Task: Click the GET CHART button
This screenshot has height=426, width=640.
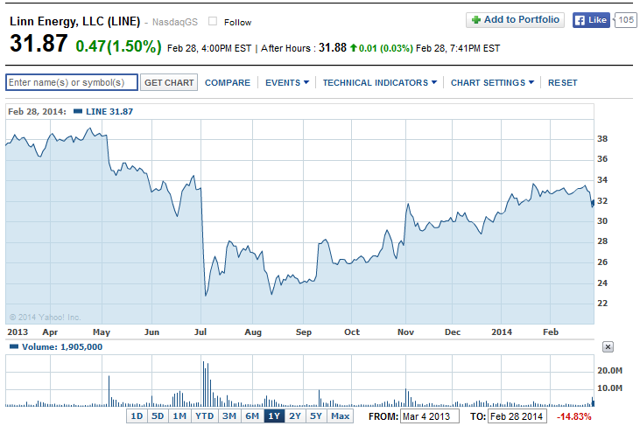Action: (169, 82)
